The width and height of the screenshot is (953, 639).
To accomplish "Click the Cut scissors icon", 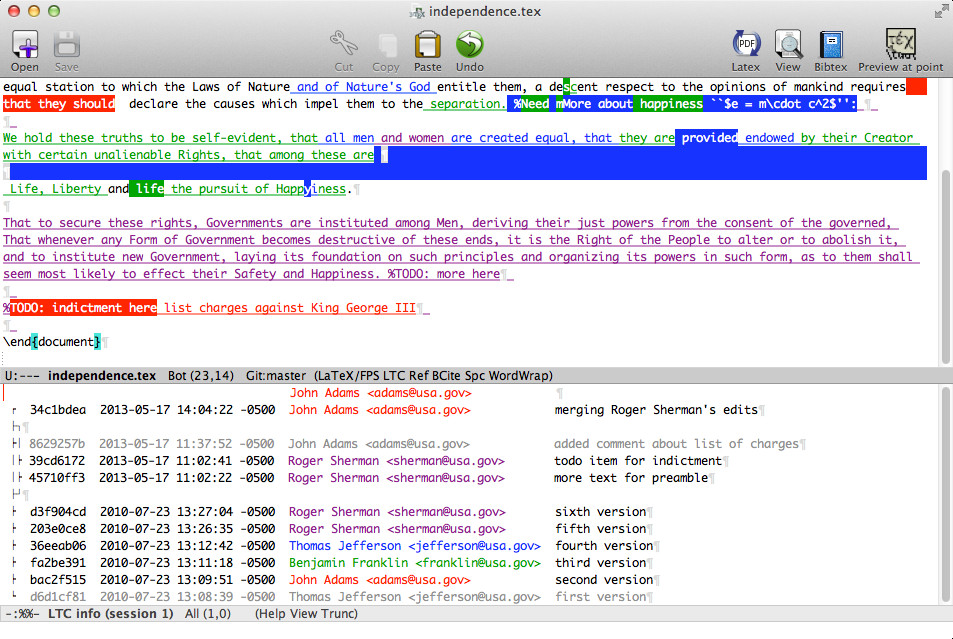I will (343, 44).
